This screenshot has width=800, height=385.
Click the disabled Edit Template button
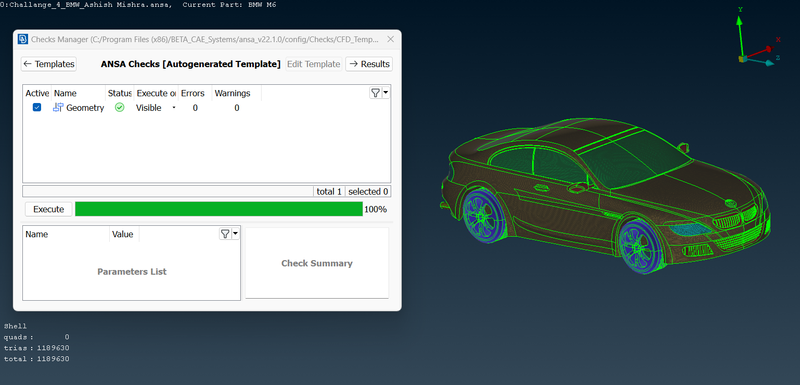click(313, 64)
